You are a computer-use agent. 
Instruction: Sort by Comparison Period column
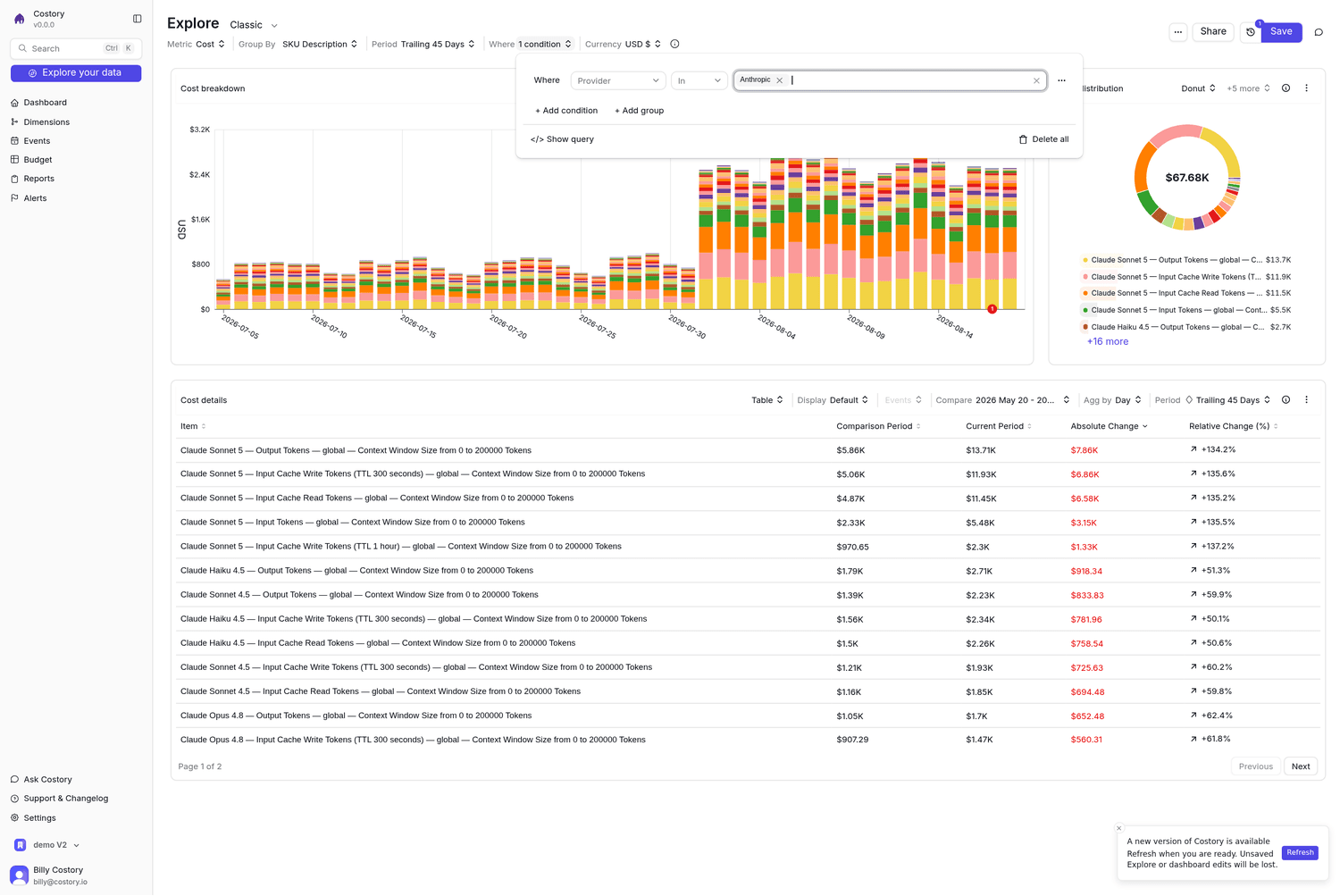pos(878,426)
